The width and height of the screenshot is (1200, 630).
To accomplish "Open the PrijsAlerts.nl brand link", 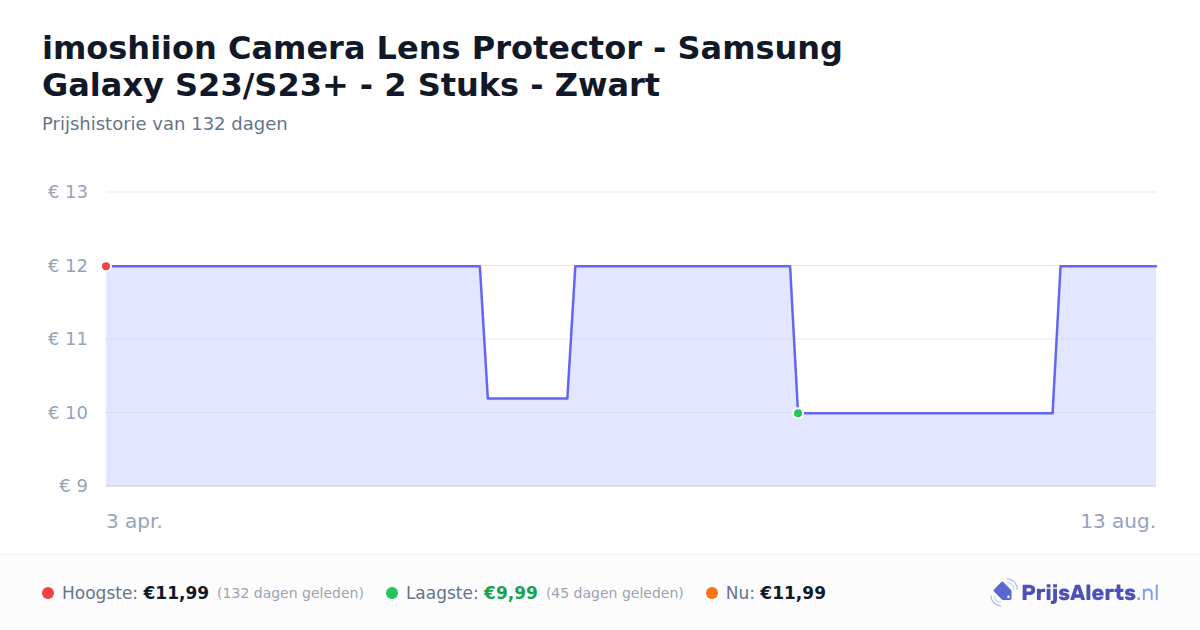I will tap(1075, 593).
